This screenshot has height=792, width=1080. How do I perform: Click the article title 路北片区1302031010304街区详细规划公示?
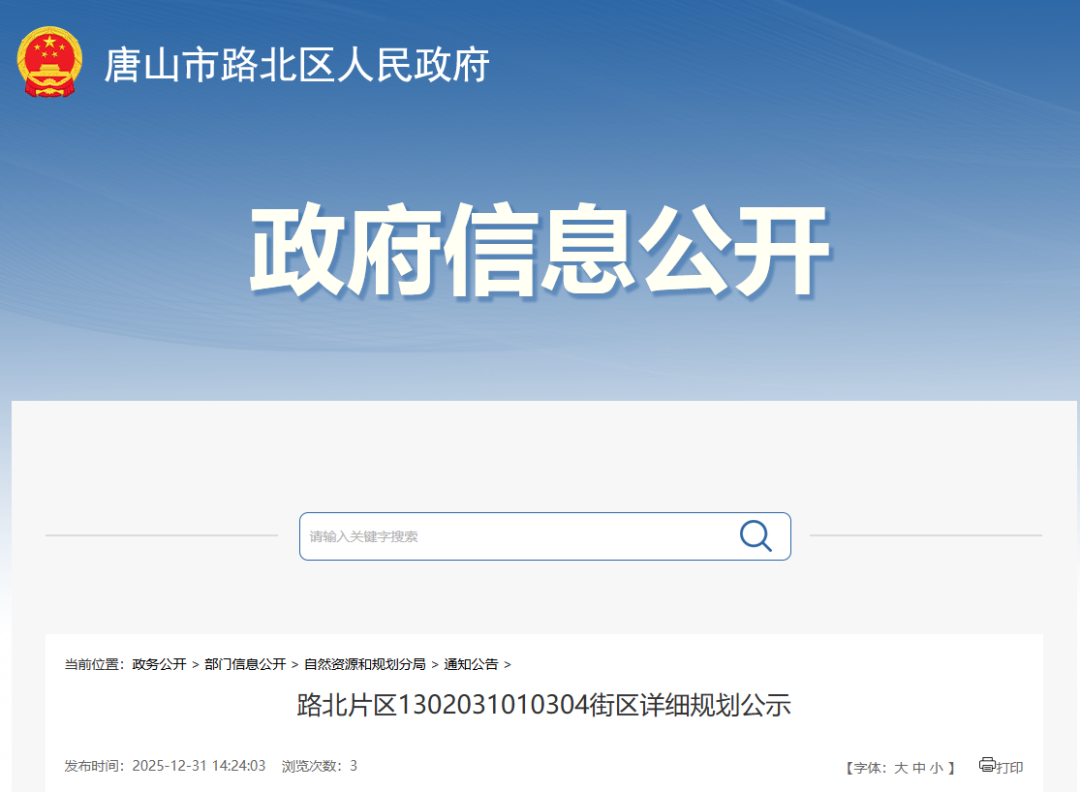click(544, 706)
